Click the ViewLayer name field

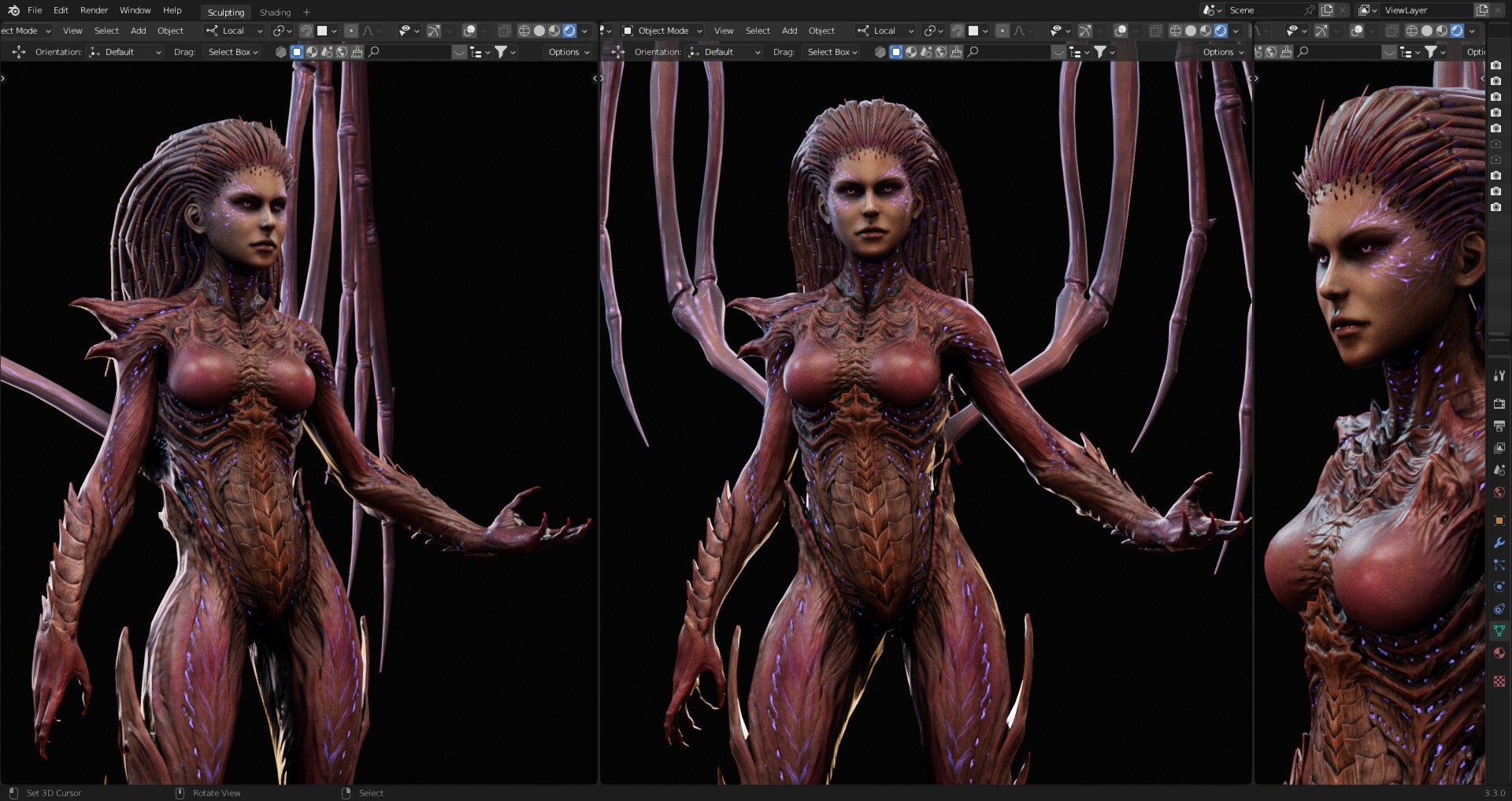(1428, 10)
